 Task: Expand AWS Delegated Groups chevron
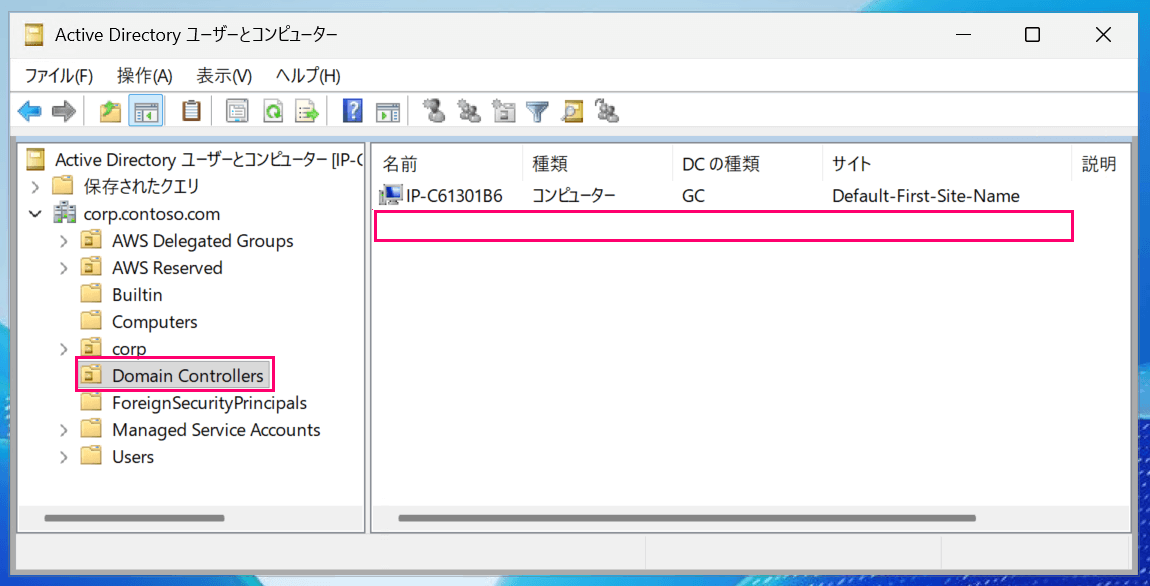pyautogui.click(x=65, y=241)
